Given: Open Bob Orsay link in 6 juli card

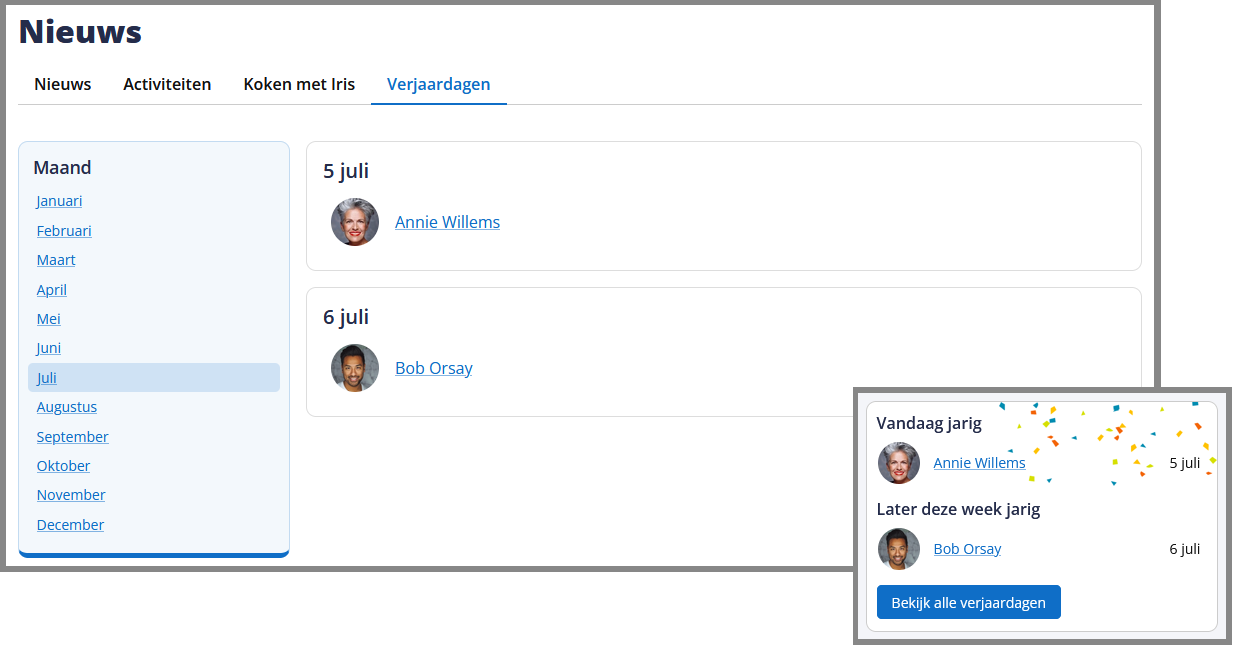Looking at the screenshot, I should [x=433, y=368].
